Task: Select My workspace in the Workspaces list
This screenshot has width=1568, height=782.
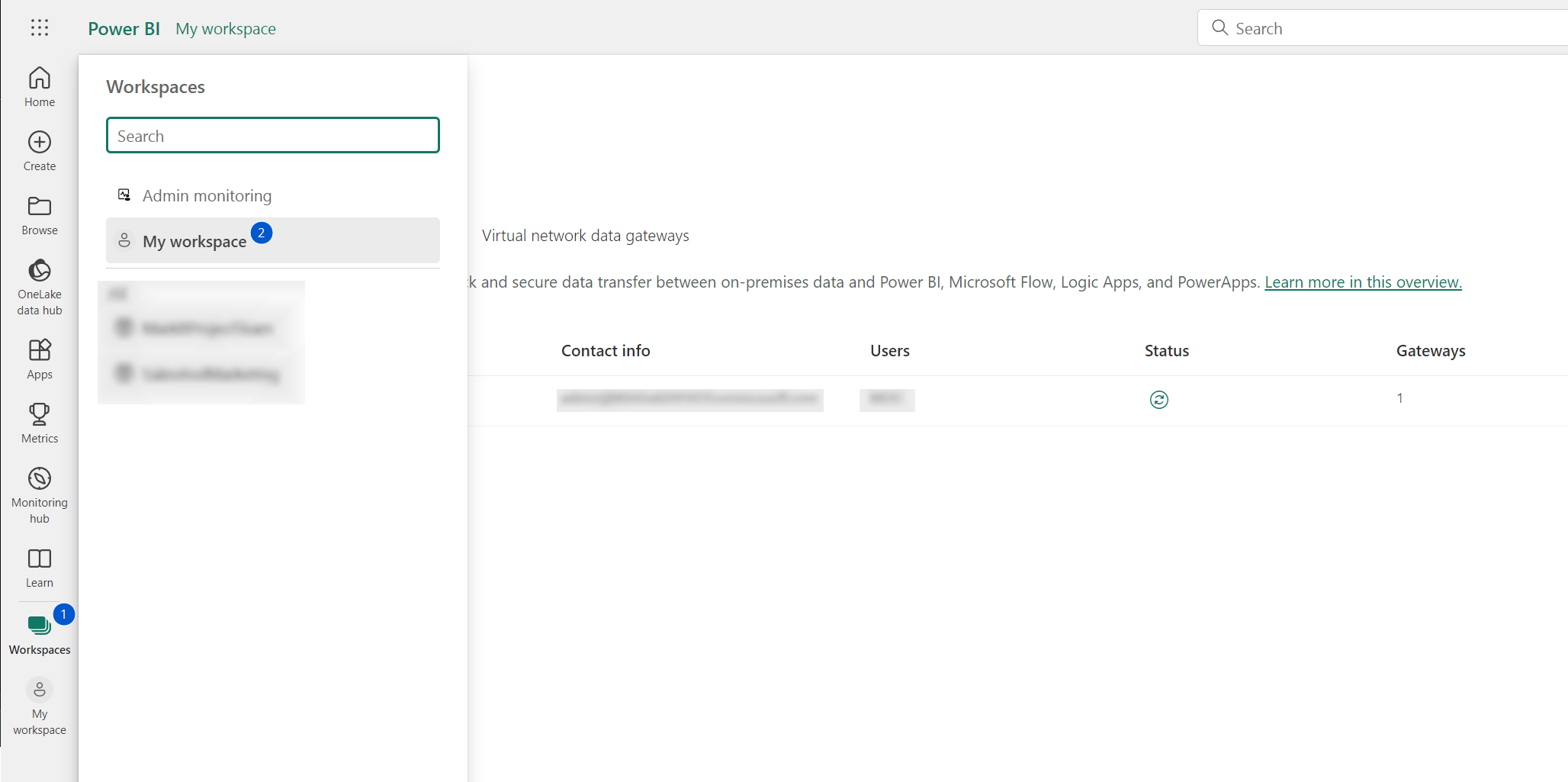Action: point(273,240)
